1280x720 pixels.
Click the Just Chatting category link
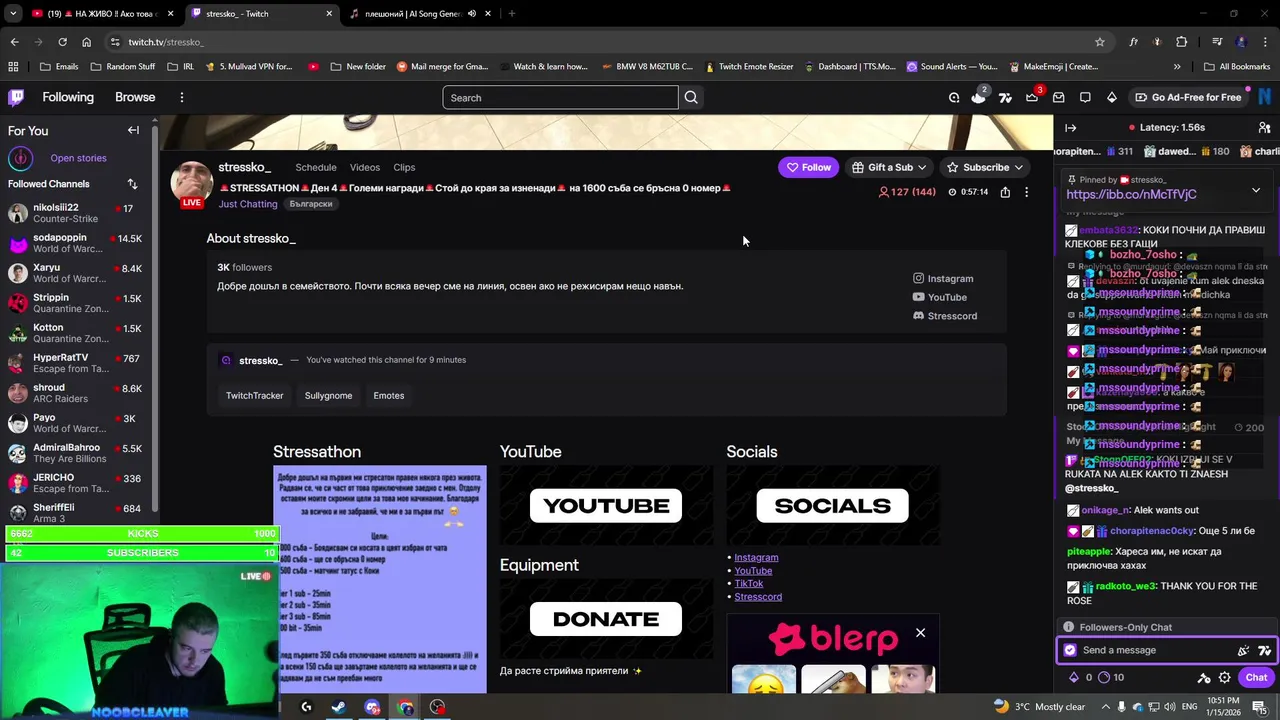point(248,204)
